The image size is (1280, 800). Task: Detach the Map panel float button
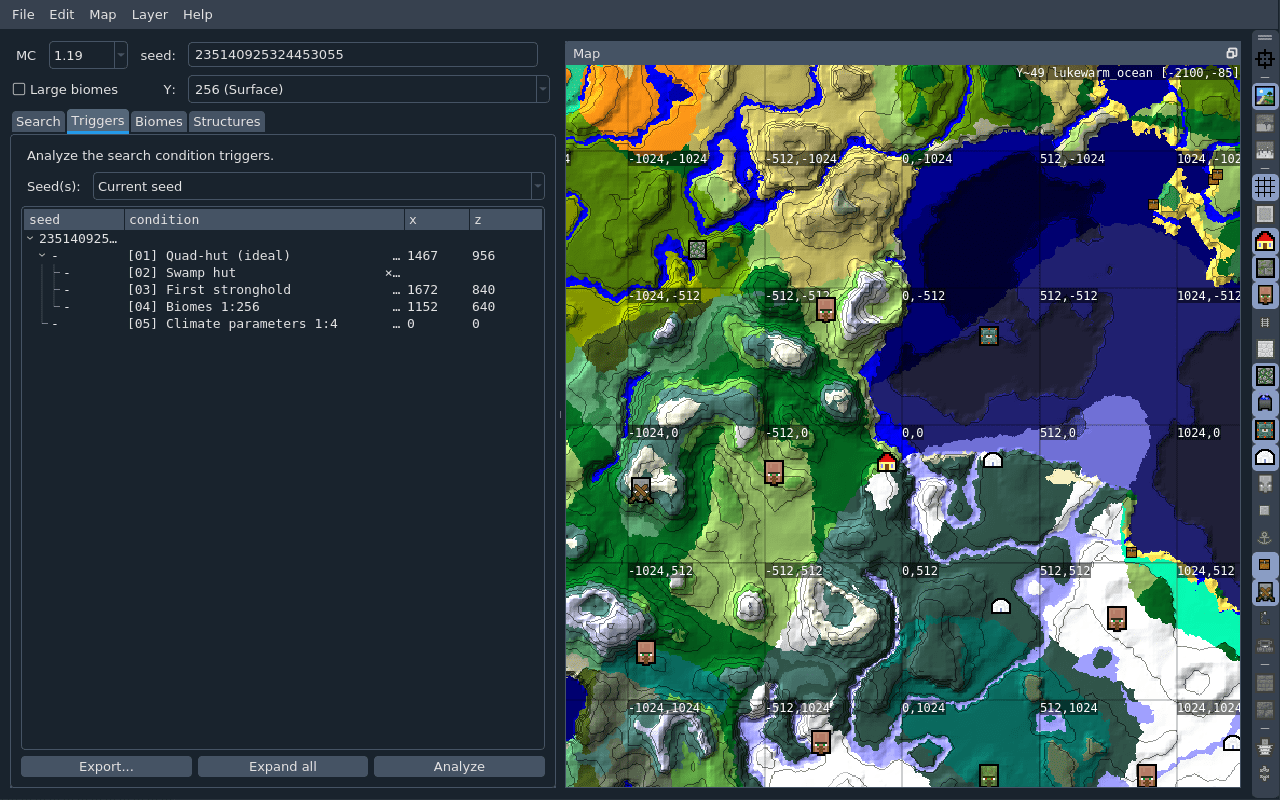(1232, 54)
